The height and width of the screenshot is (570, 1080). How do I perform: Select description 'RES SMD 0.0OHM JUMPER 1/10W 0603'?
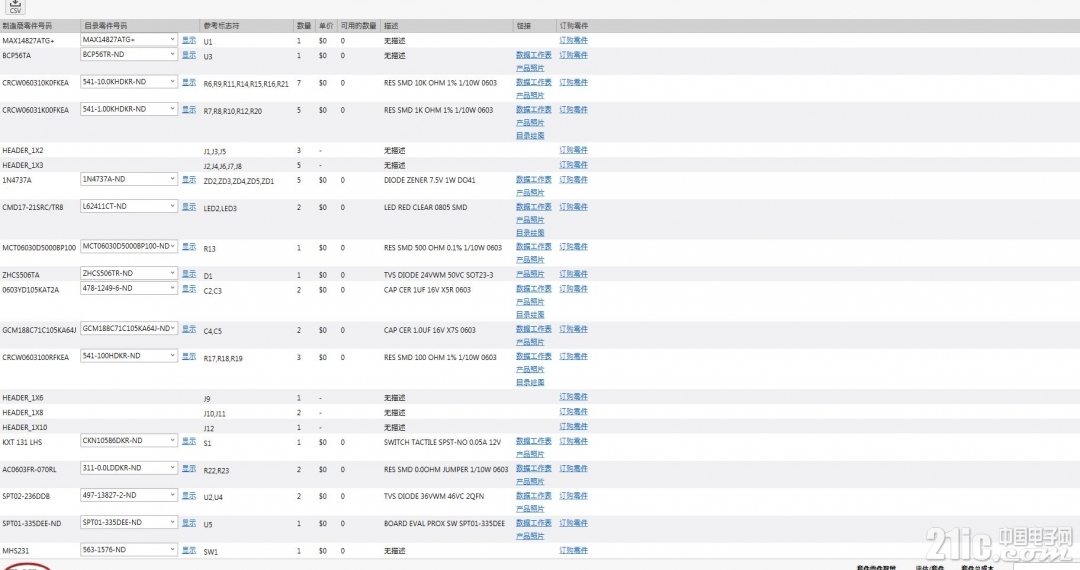[x=446, y=469]
